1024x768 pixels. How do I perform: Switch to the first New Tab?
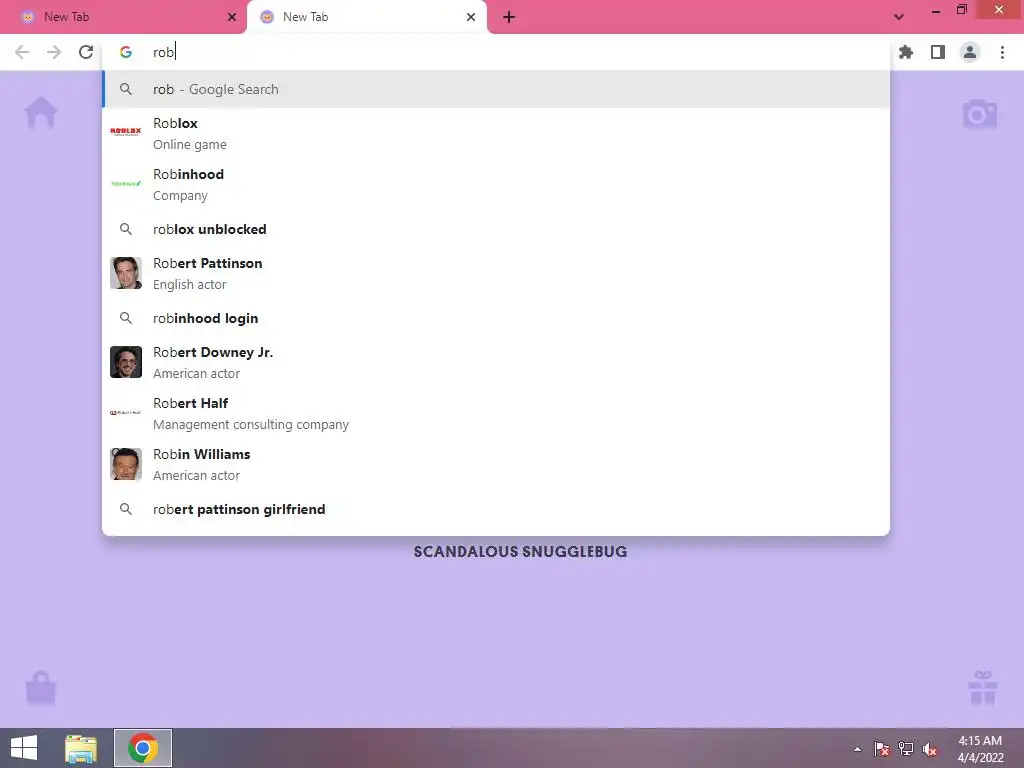pyautogui.click(x=123, y=17)
